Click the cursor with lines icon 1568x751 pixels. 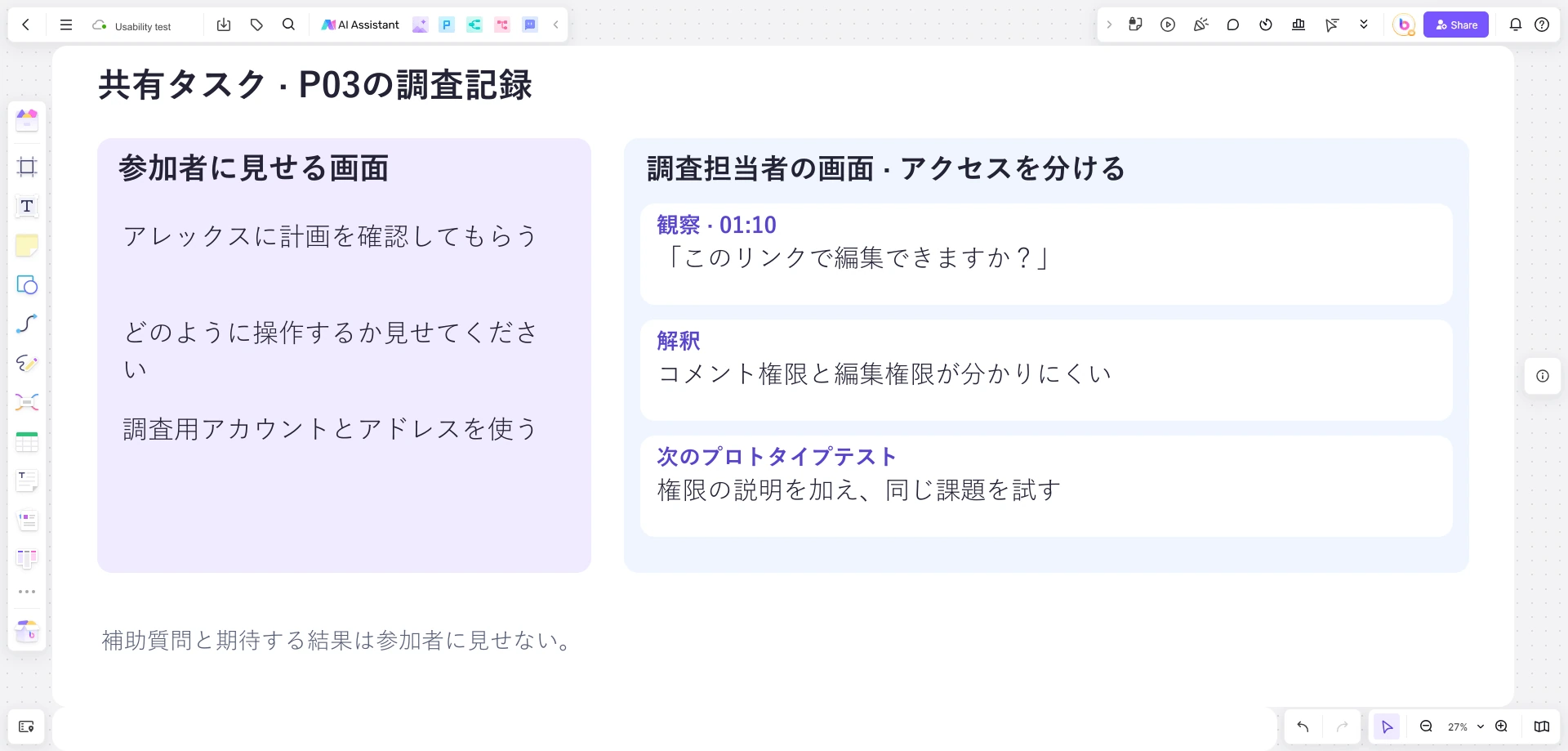click(x=1331, y=25)
